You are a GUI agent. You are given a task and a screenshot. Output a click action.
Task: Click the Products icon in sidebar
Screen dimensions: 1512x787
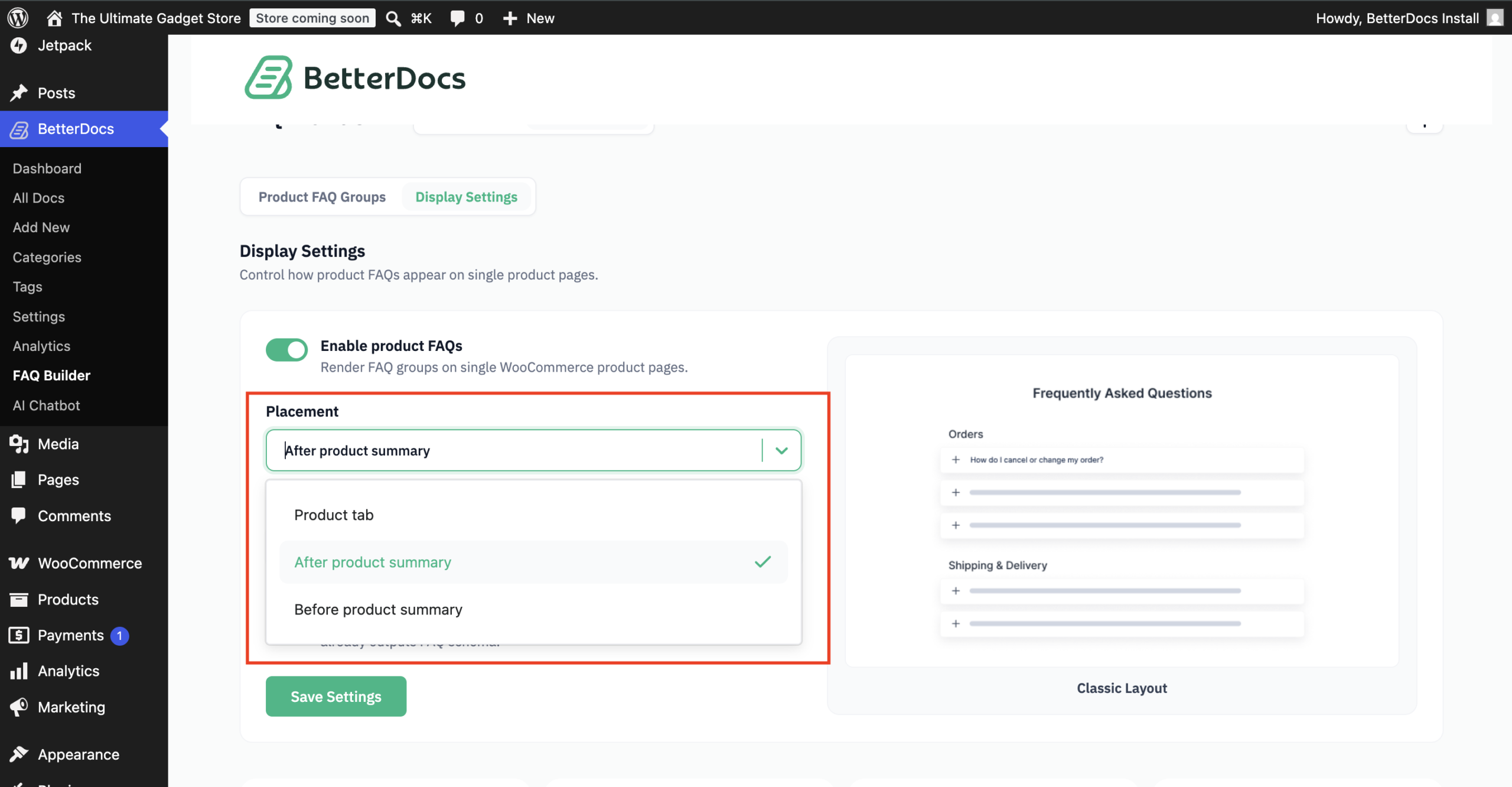(19, 600)
